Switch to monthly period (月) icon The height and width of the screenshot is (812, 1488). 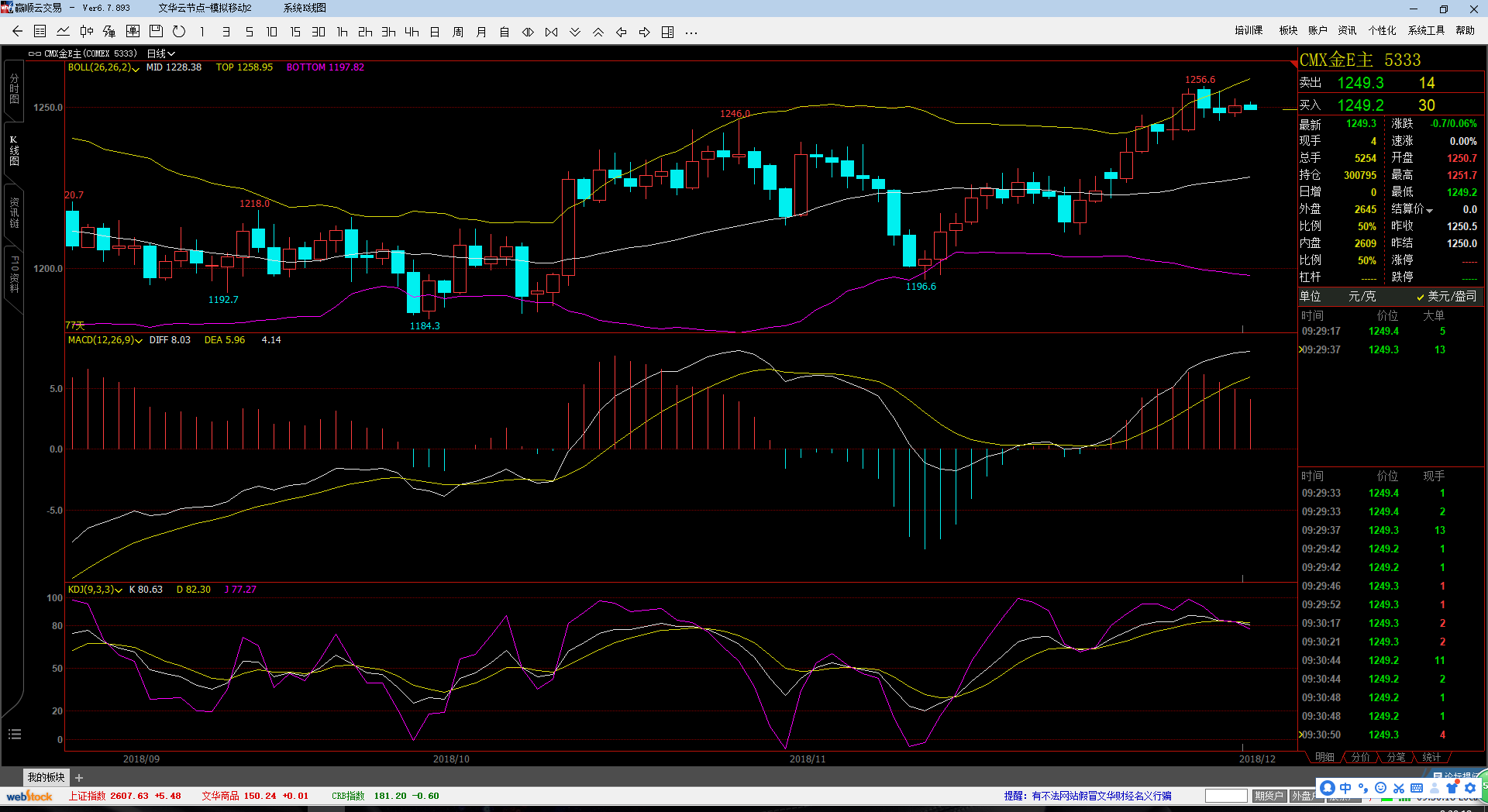481,32
